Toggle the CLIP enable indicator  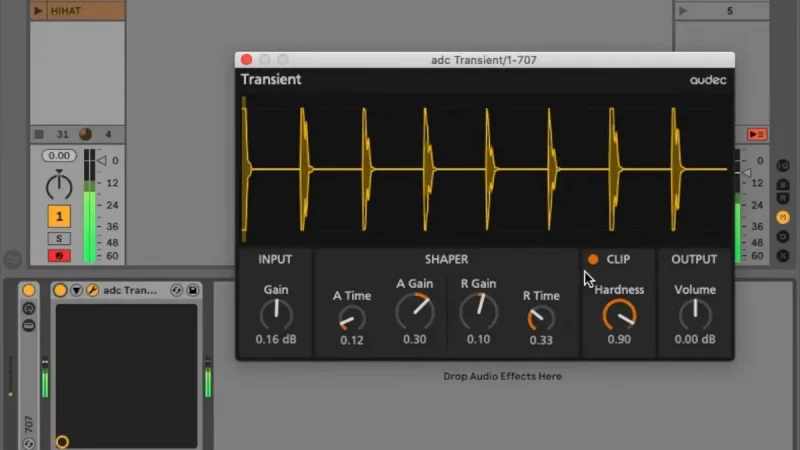tap(593, 260)
